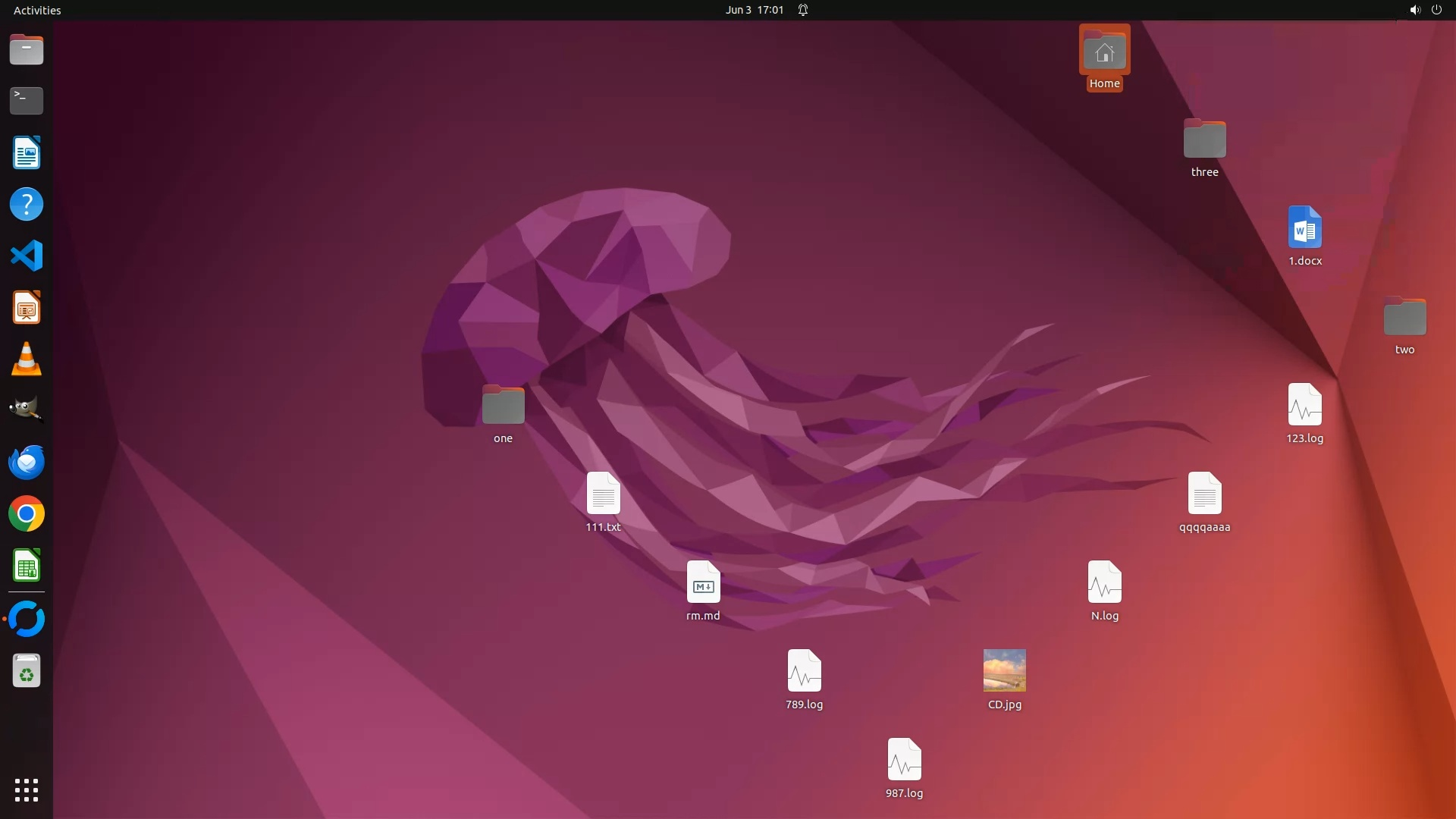Open LibreOffice Calc from the dock
This screenshot has width=1456, height=819.
click(x=27, y=566)
